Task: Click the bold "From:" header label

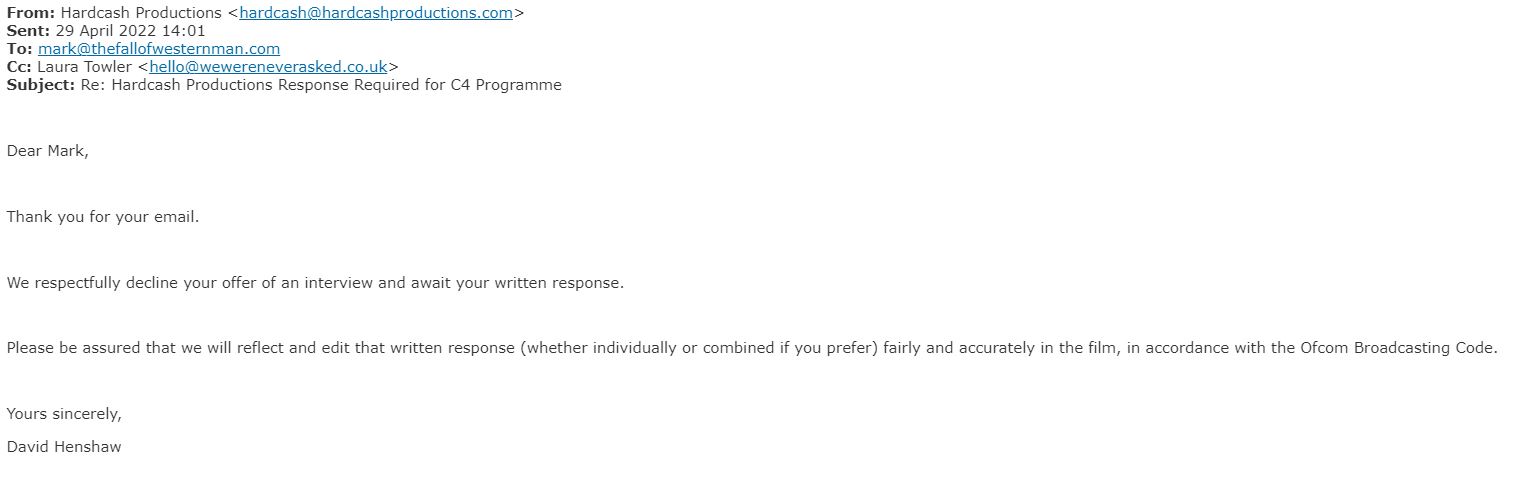Action: click(x=31, y=13)
